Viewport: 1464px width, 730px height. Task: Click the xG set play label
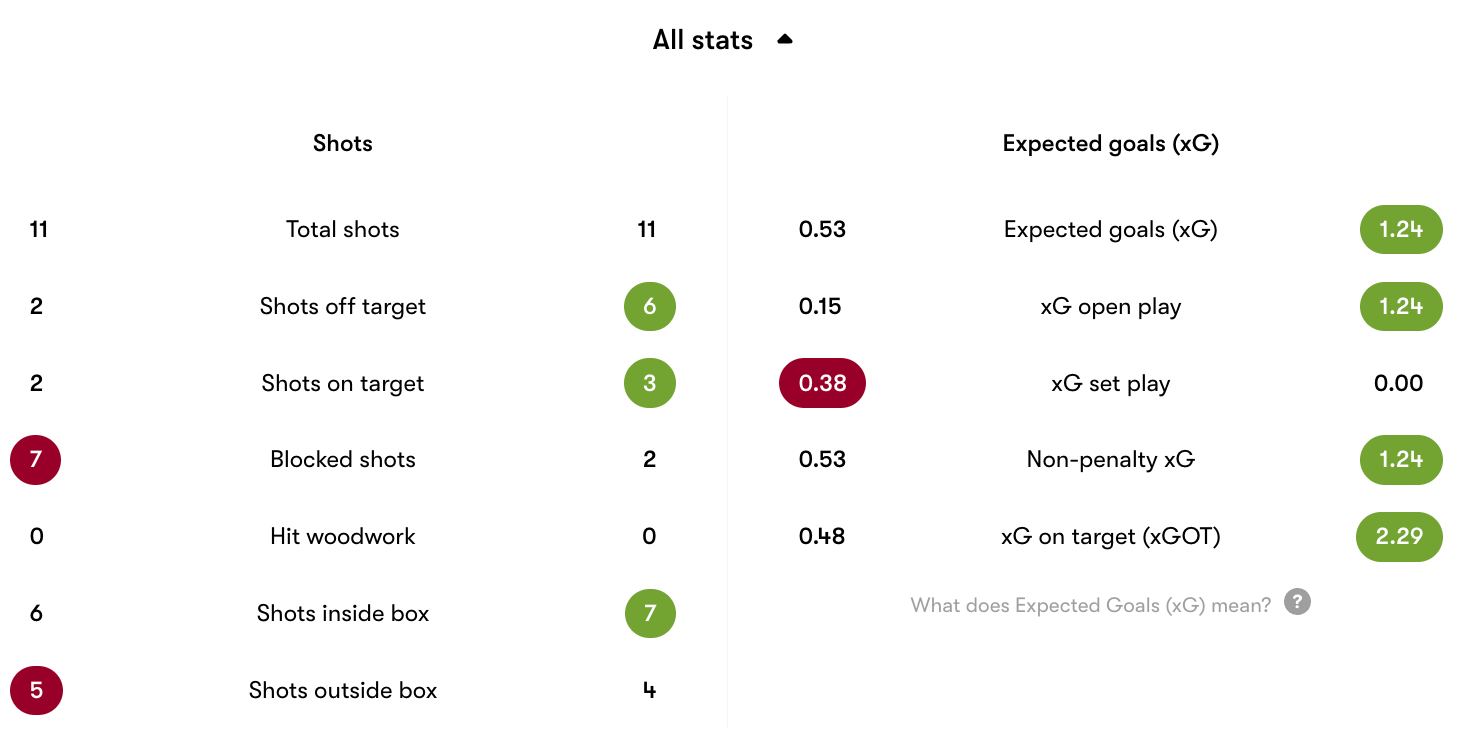click(1110, 384)
